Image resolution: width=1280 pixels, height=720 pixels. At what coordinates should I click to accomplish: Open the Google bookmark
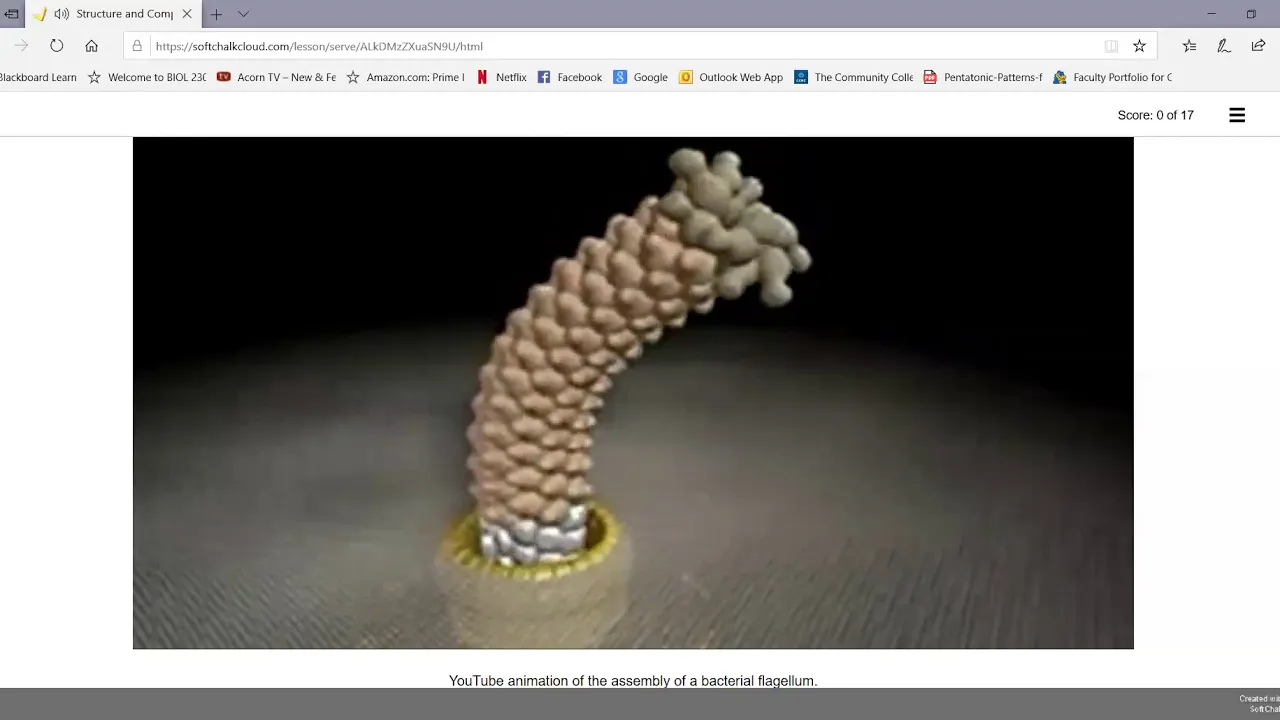pos(640,77)
